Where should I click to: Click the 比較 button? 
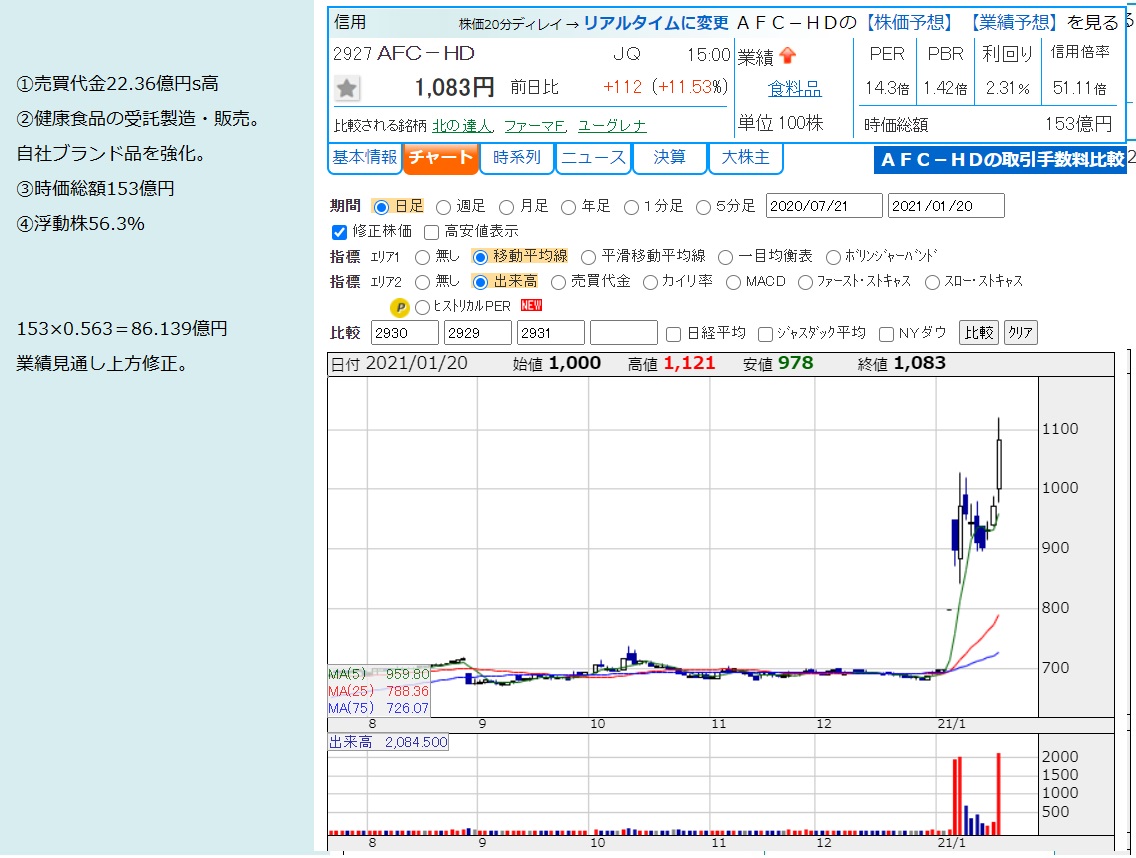click(979, 333)
